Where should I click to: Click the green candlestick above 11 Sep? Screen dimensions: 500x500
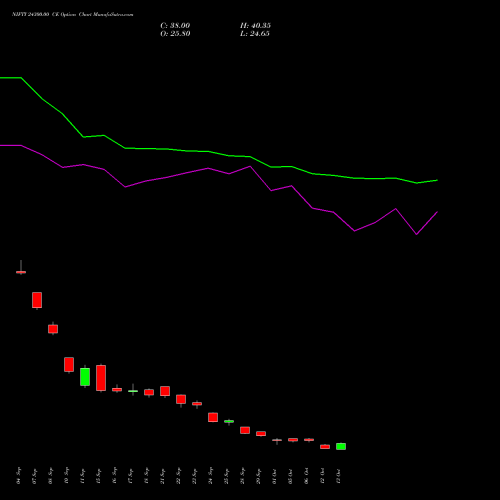coord(85,377)
